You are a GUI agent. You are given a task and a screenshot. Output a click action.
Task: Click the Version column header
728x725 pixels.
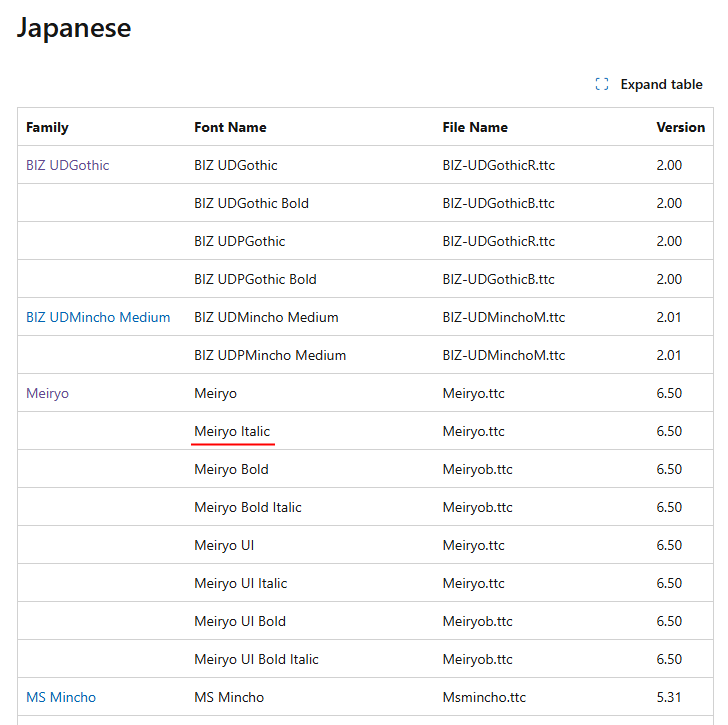(680, 127)
